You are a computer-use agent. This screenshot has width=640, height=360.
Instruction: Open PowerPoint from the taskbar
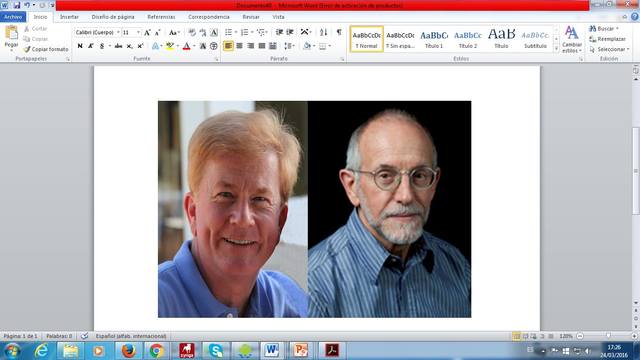pos(300,351)
